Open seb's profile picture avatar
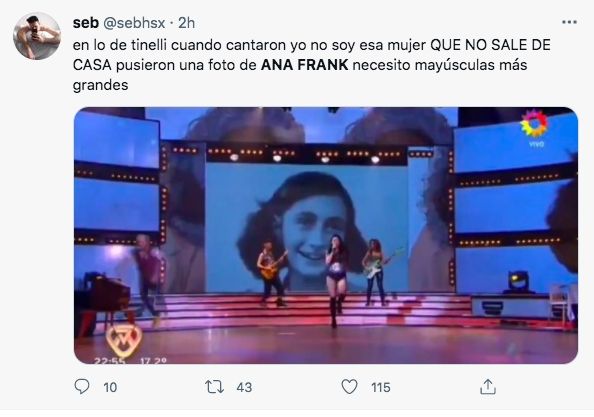This screenshot has width=594, height=417. [37, 36]
